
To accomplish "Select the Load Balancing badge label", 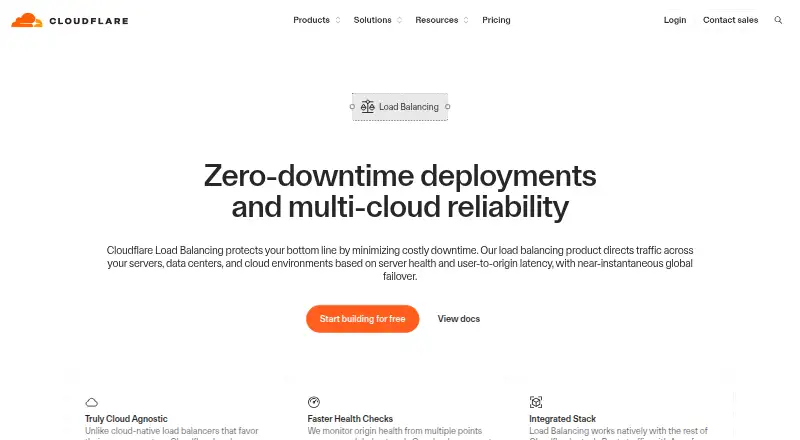I will point(409,107).
